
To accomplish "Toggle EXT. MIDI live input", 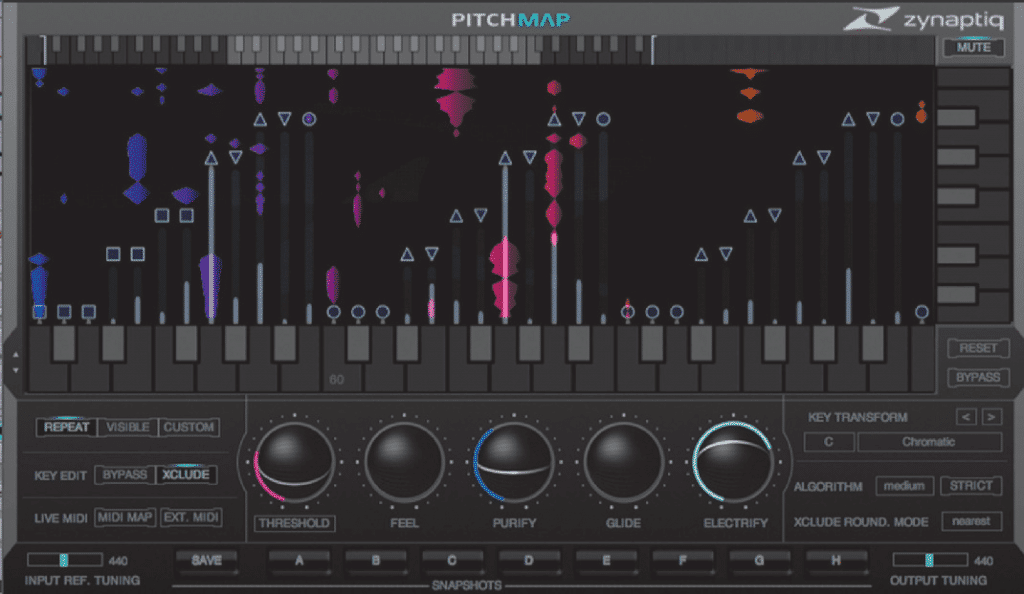I will click(191, 518).
